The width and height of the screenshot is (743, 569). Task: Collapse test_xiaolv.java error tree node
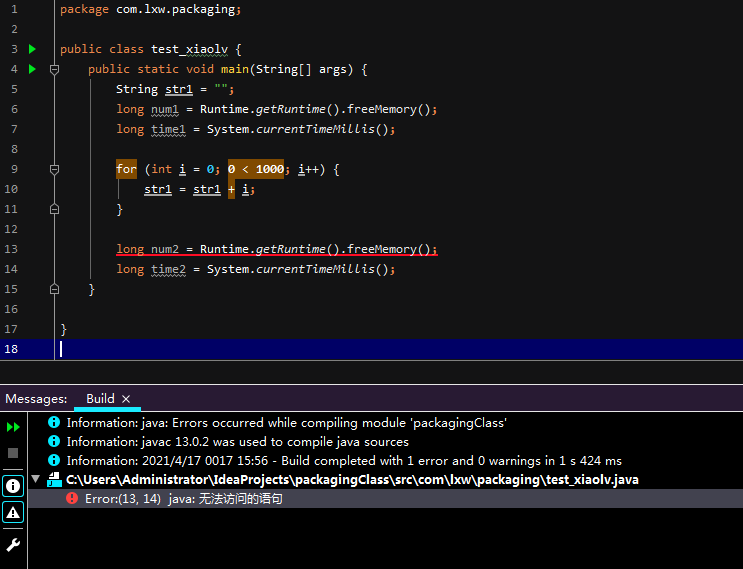point(36,479)
